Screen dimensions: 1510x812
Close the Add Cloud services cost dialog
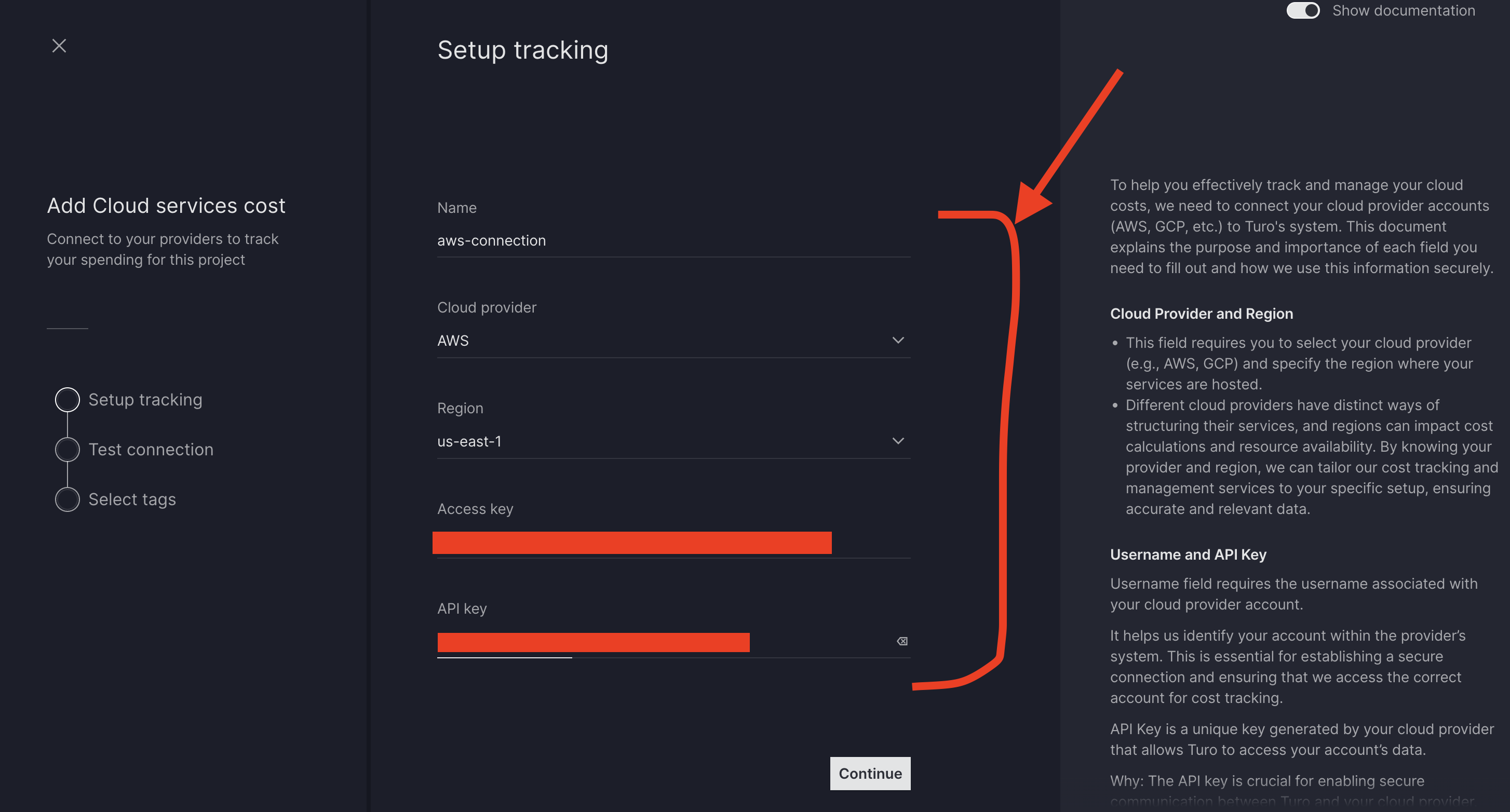(59, 46)
